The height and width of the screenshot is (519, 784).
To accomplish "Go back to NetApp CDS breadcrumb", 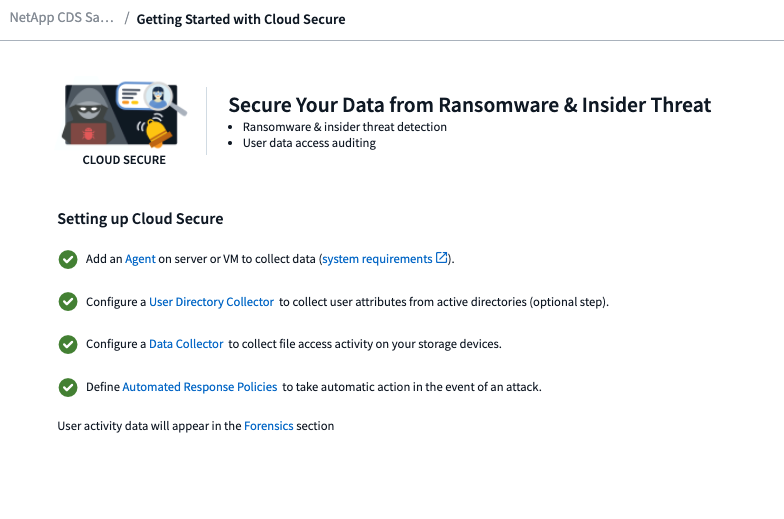I will click(x=61, y=18).
